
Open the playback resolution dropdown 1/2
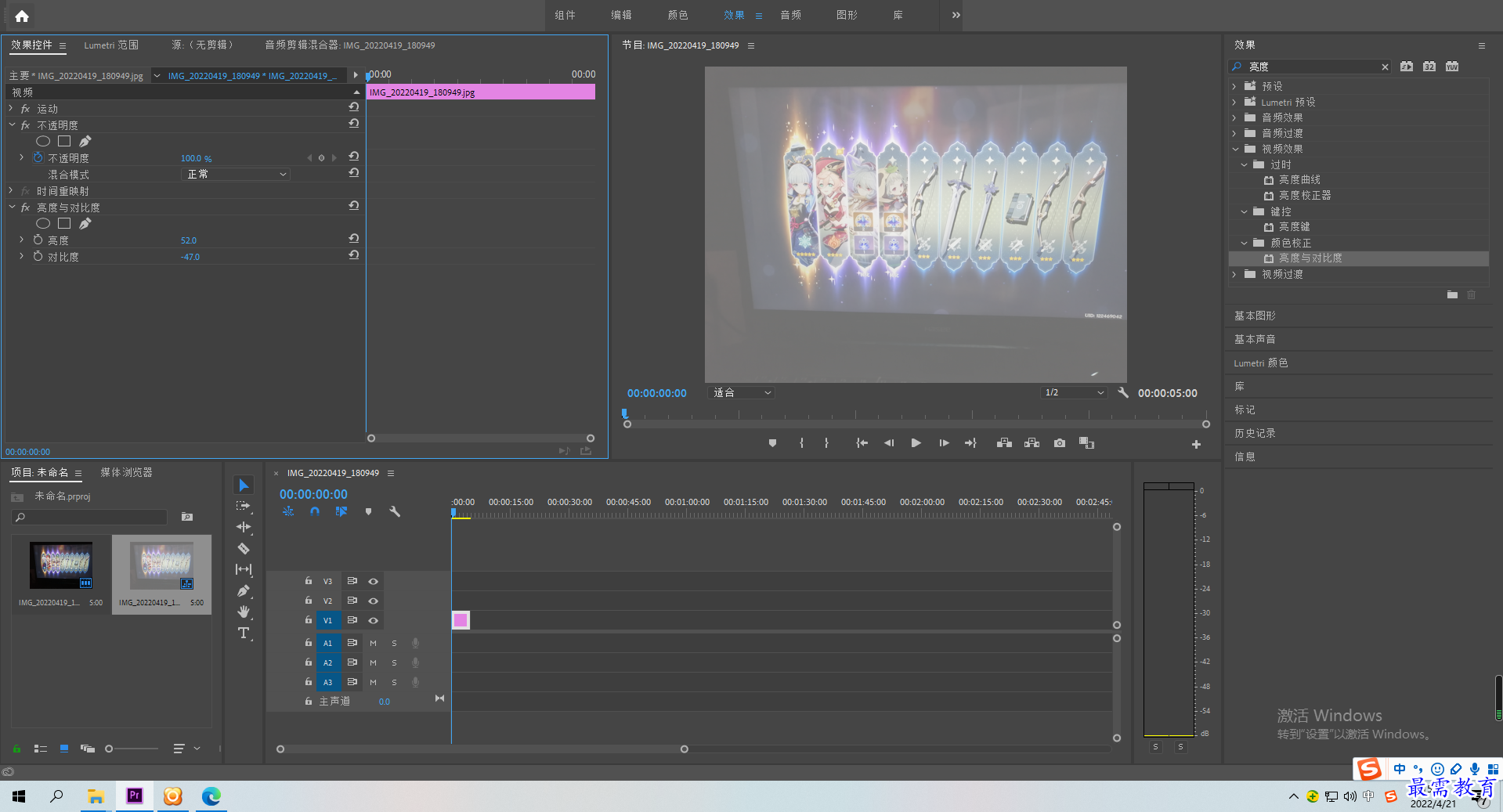pos(1074,393)
